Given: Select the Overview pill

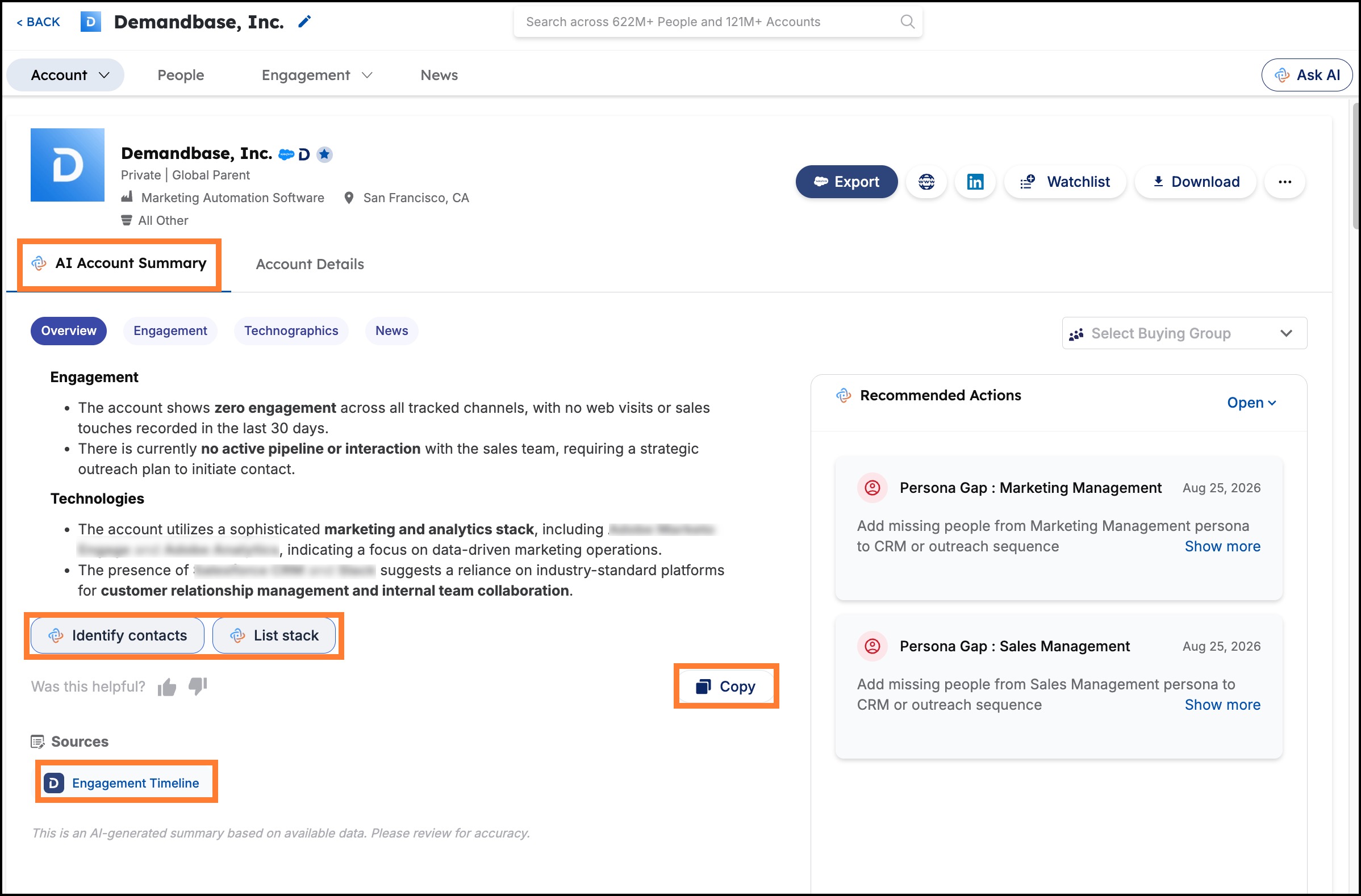Looking at the screenshot, I should coord(69,330).
